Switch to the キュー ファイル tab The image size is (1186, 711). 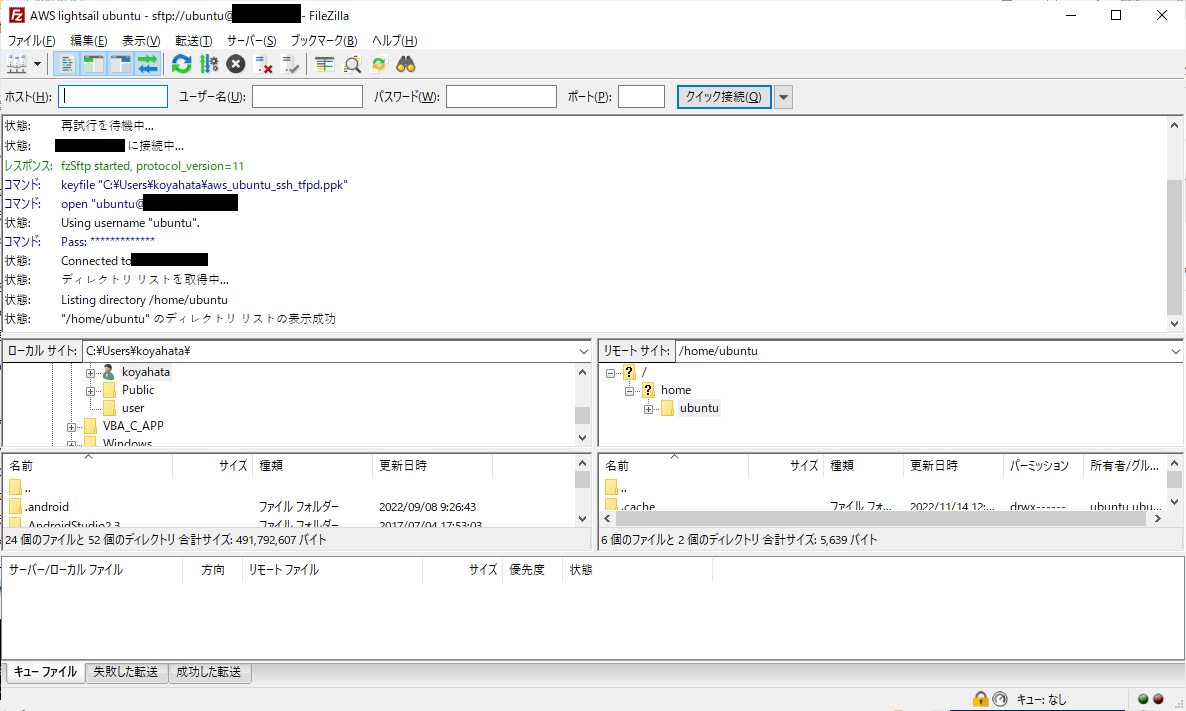pos(45,672)
